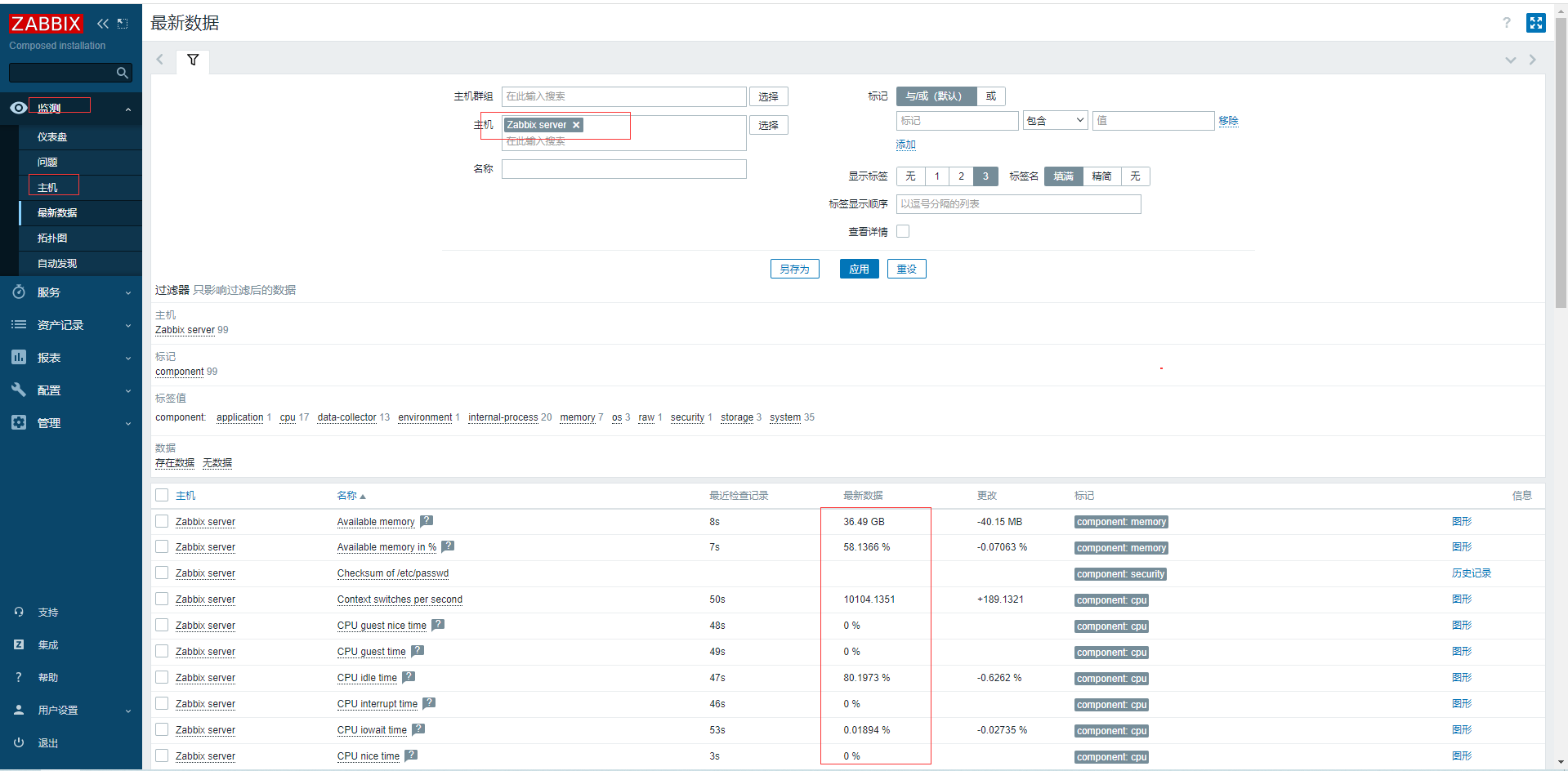The height and width of the screenshot is (771, 1568).
Task: Show description icon for CPU nice time
Action: pyautogui.click(x=411, y=755)
